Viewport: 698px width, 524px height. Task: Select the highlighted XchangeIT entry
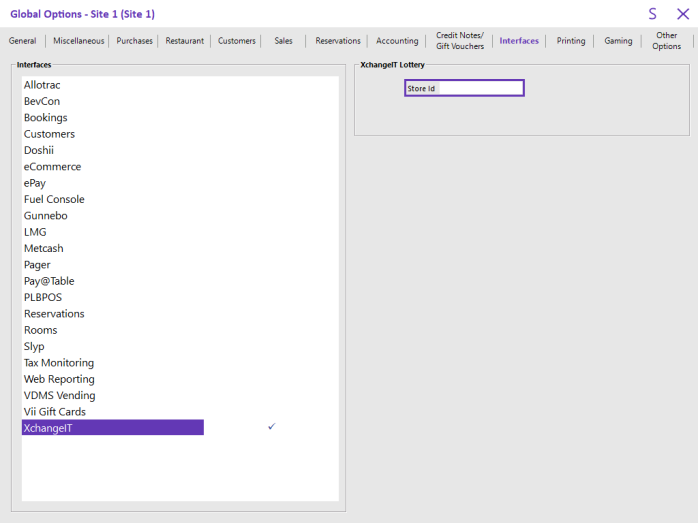click(113, 427)
